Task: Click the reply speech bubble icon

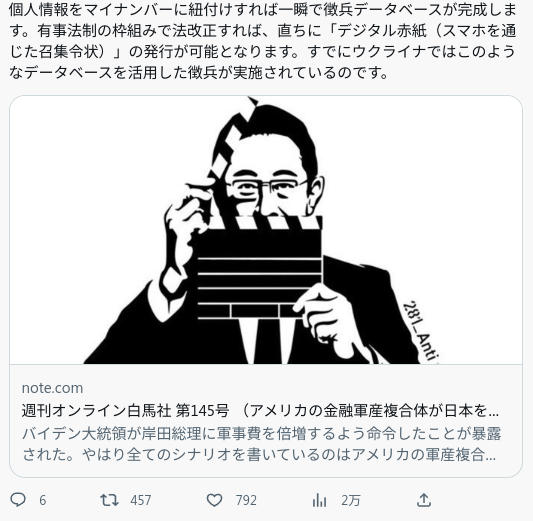Action: pos(18,500)
